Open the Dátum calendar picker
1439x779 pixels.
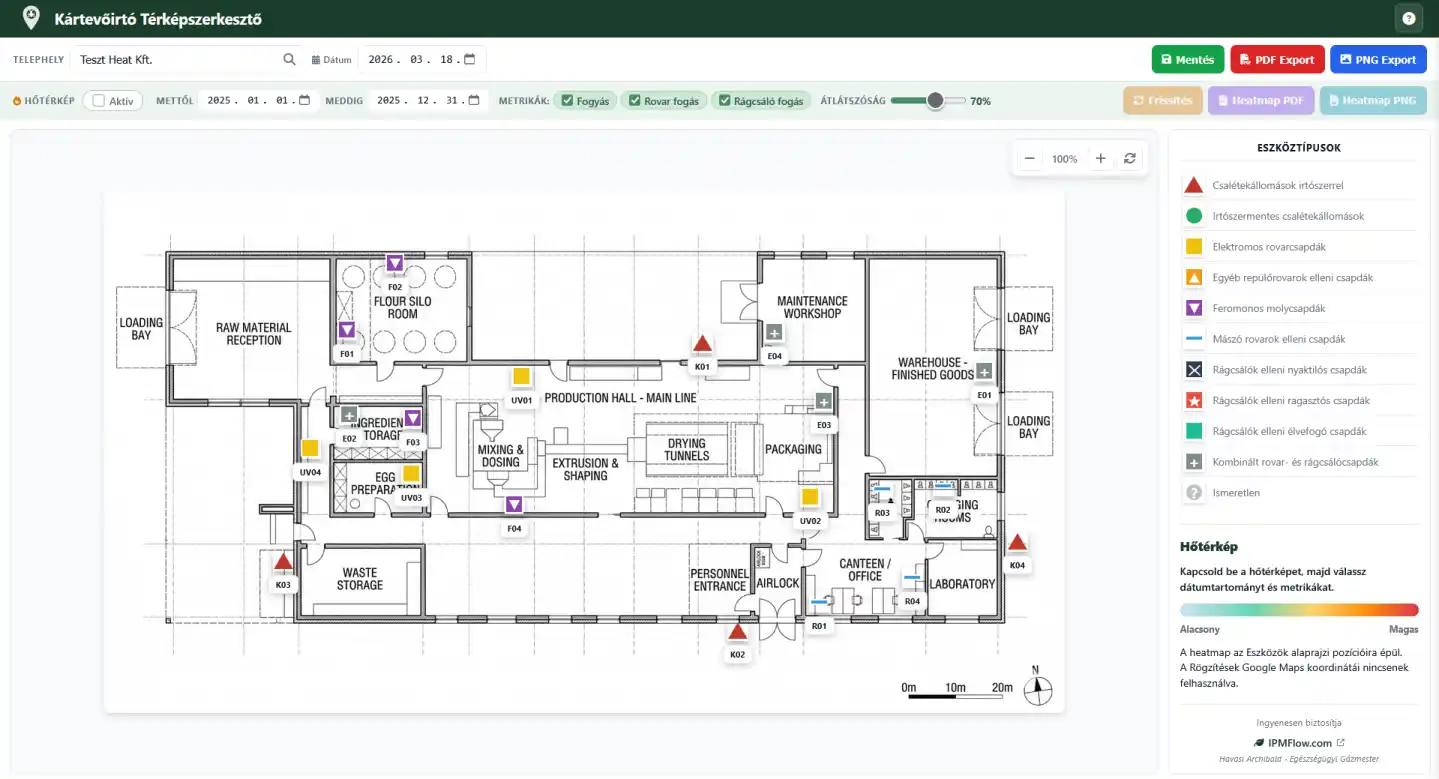pyautogui.click(x=470, y=59)
